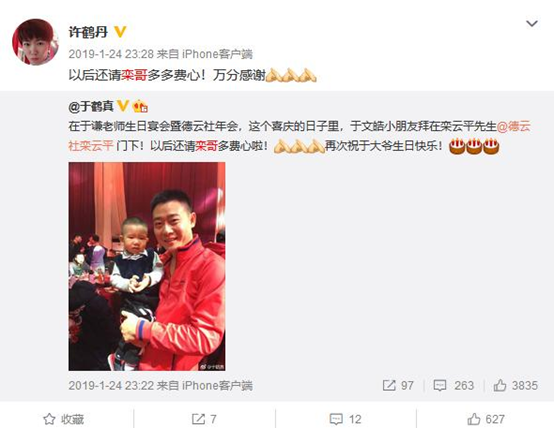Expand the post options chevron menu
The image size is (554, 428).
click(532, 24)
